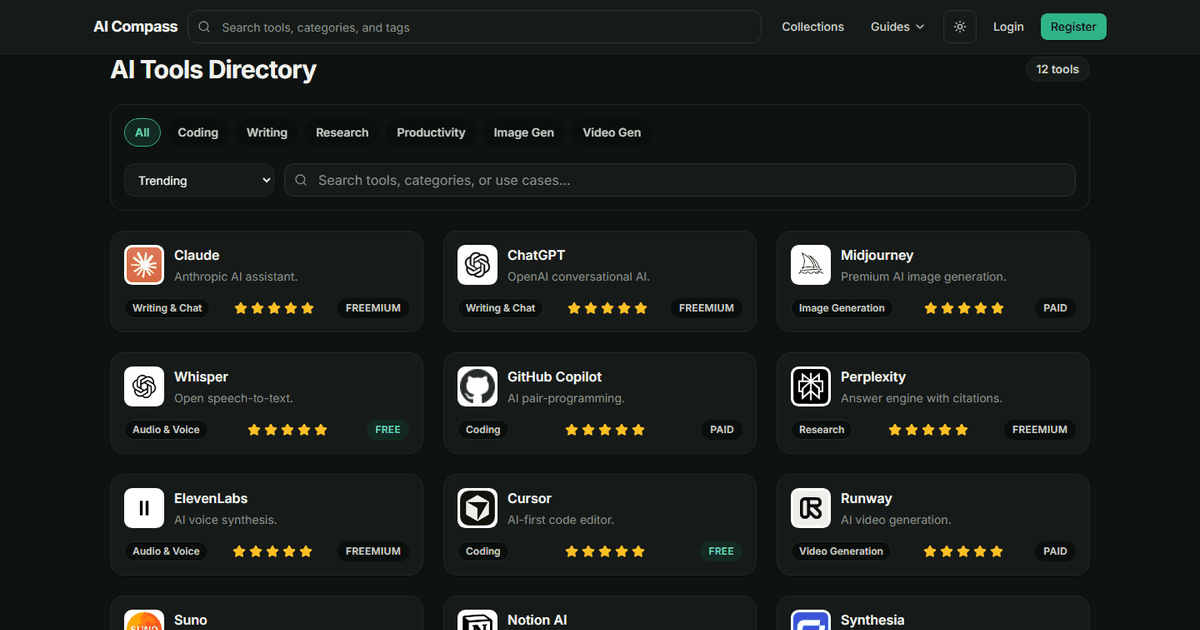Open the ChatGPT tool title
This screenshot has width=1200, height=630.
pyautogui.click(x=536, y=255)
